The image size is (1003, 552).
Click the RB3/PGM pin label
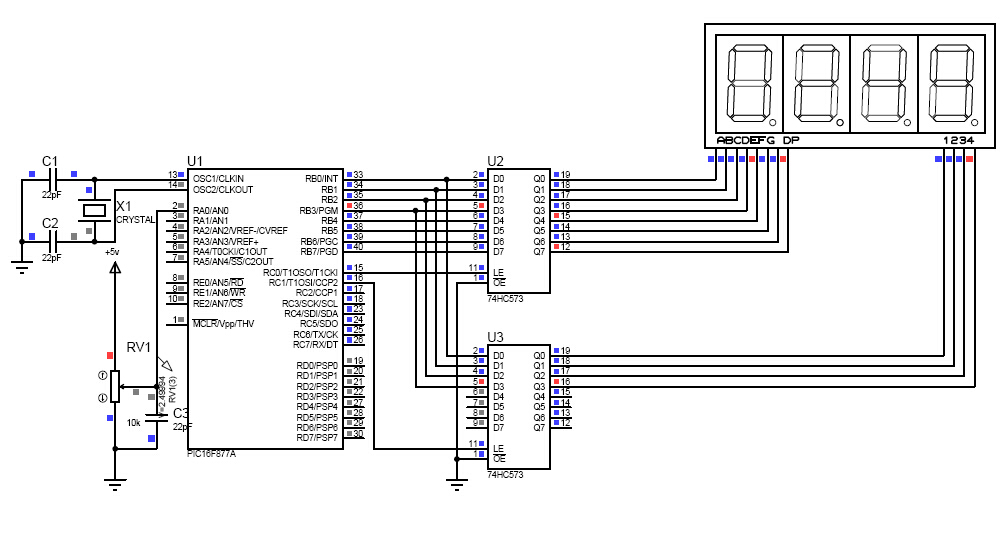[319, 210]
